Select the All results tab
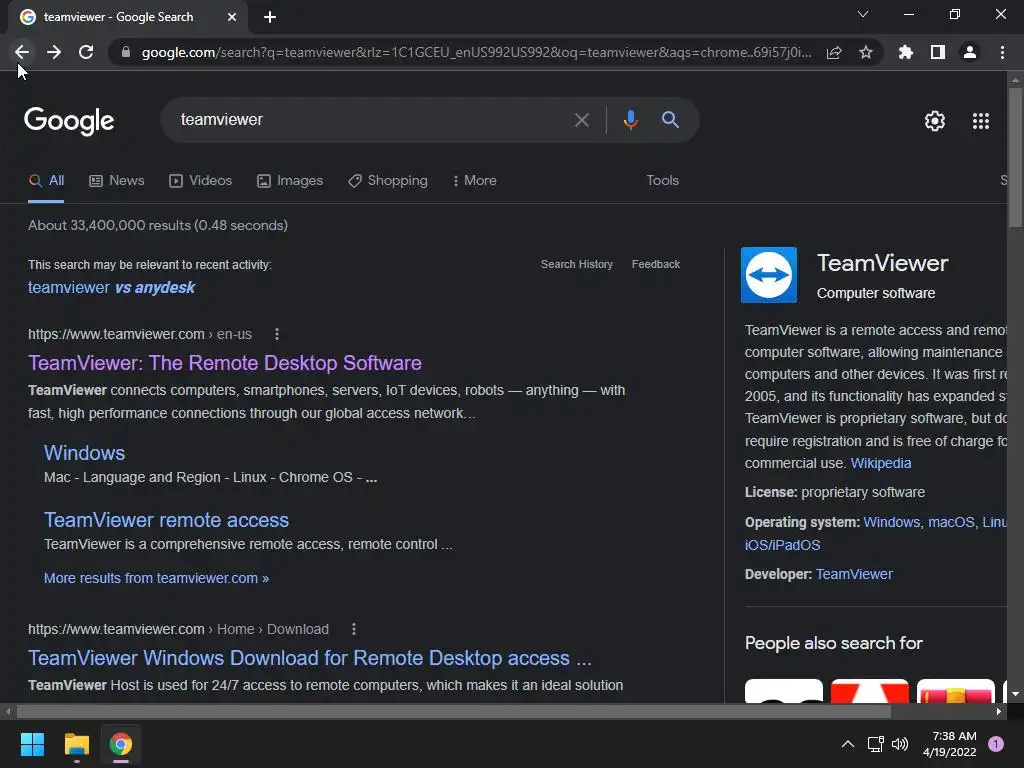The height and width of the screenshot is (768, 1024). (46, 181)
